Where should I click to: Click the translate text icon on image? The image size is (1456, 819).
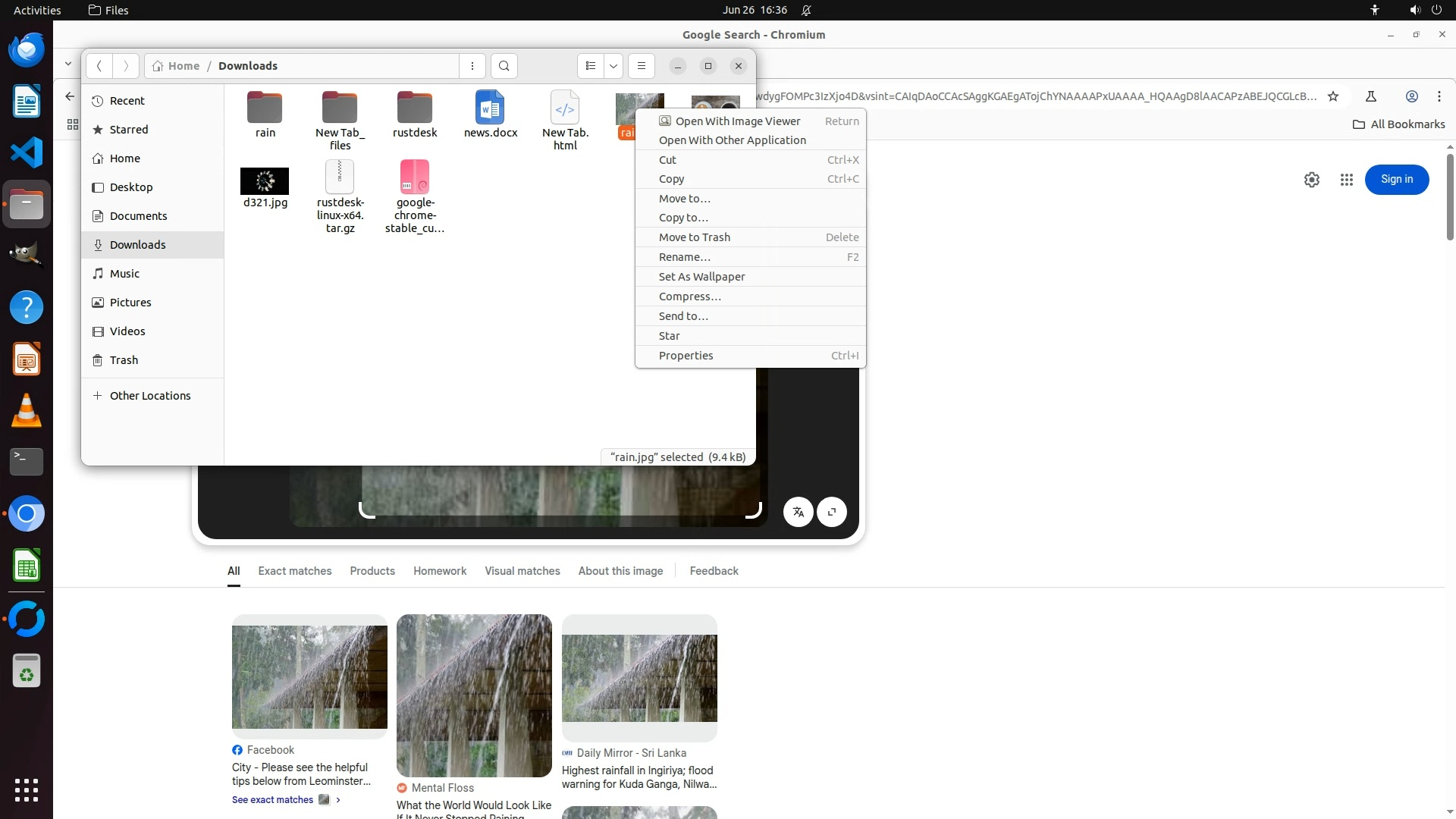pyautogui.click(x=798, y=512)
